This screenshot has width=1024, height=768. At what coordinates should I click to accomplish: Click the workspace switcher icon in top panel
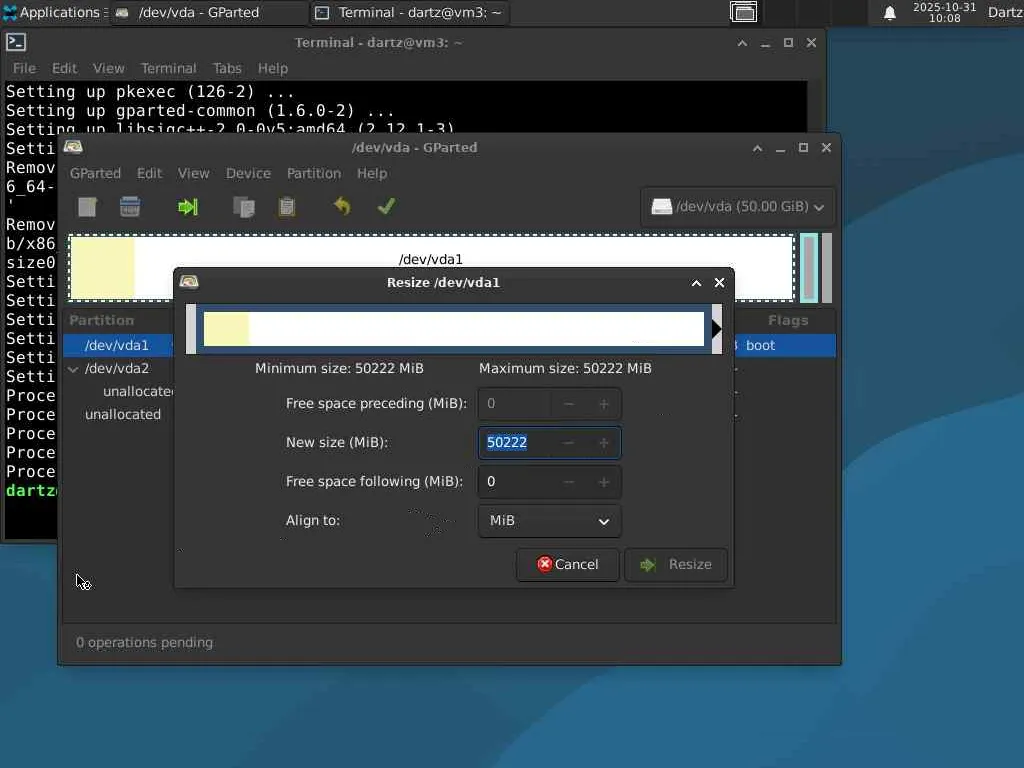point(743,12)
